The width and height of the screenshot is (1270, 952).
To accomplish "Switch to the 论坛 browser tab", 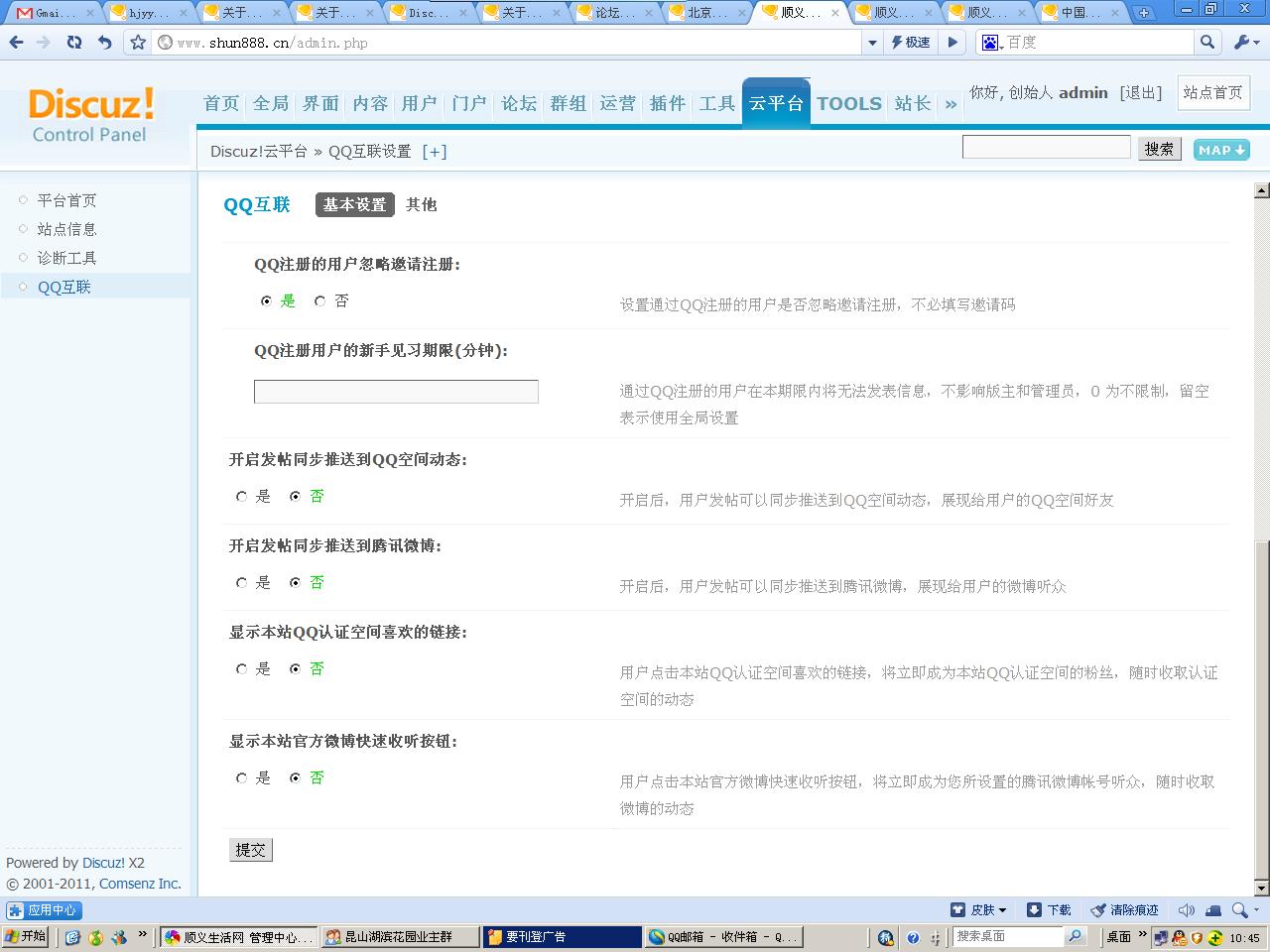I will point(615,13).
